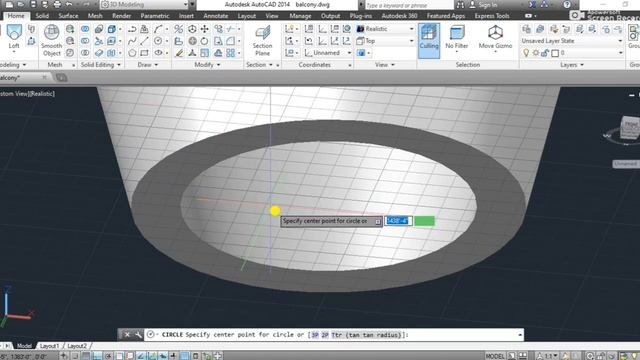Select the Rectangle tool in Draw panel
This screenshot has height=360, width=640.
click(144, 53)
